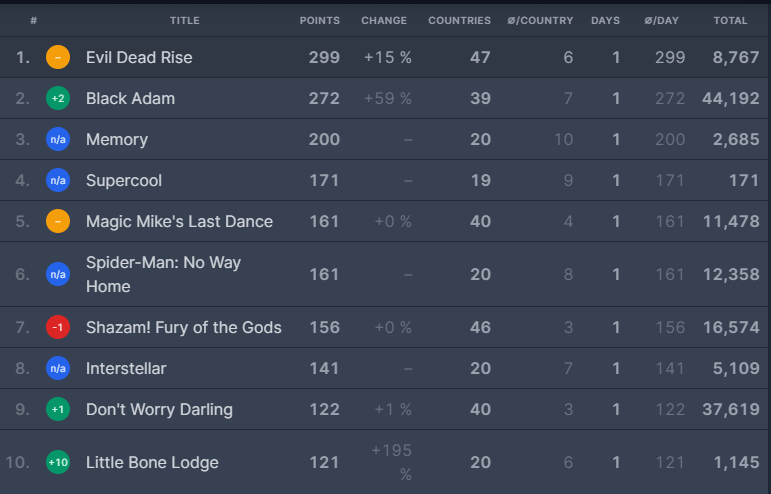This screenshot has height=494, width=771.
Task: Click the red -1 badge beside Shazam
Action: pos(58,327)
